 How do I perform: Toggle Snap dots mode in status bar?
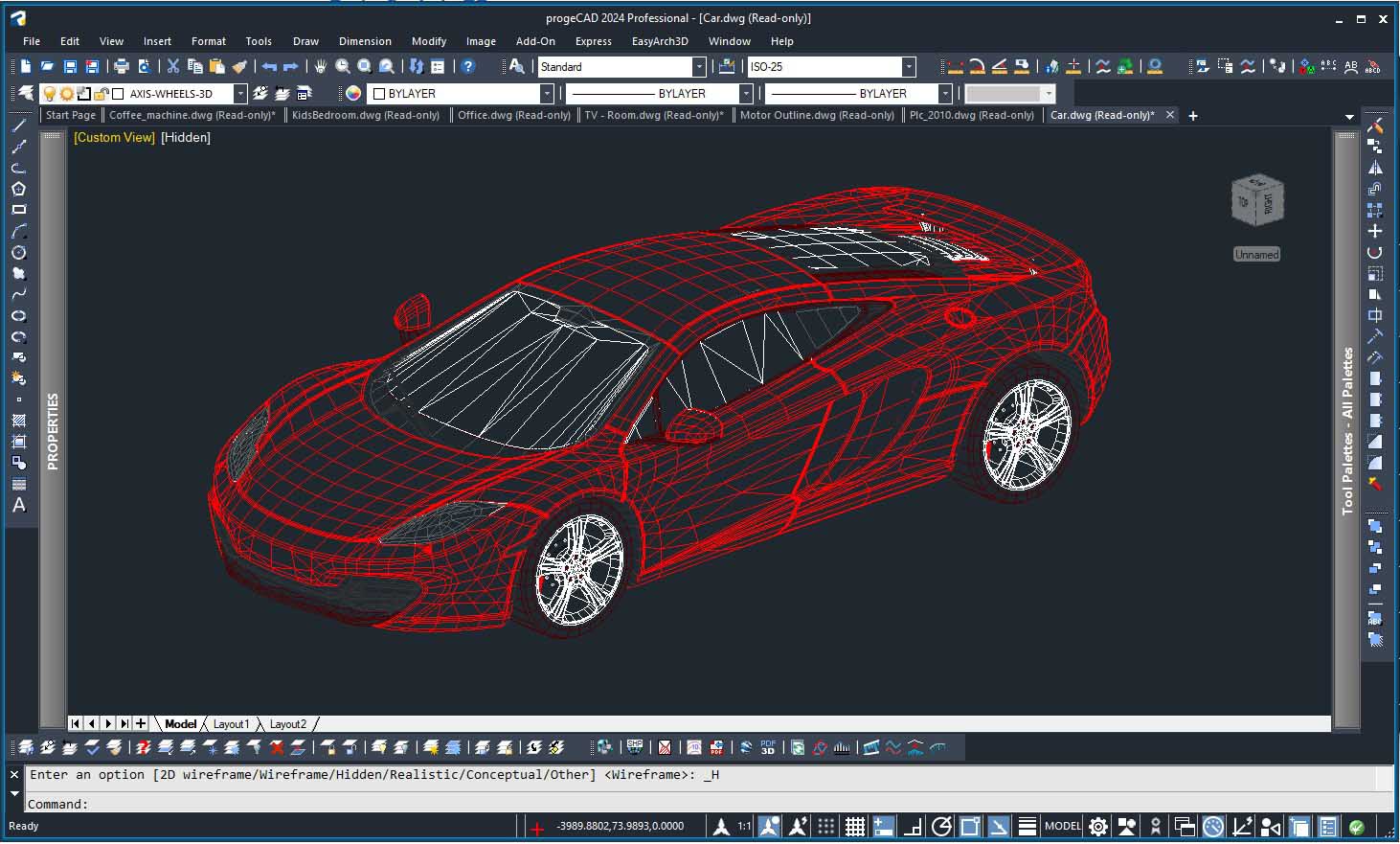pyautogui.click(x=825, y=826)
